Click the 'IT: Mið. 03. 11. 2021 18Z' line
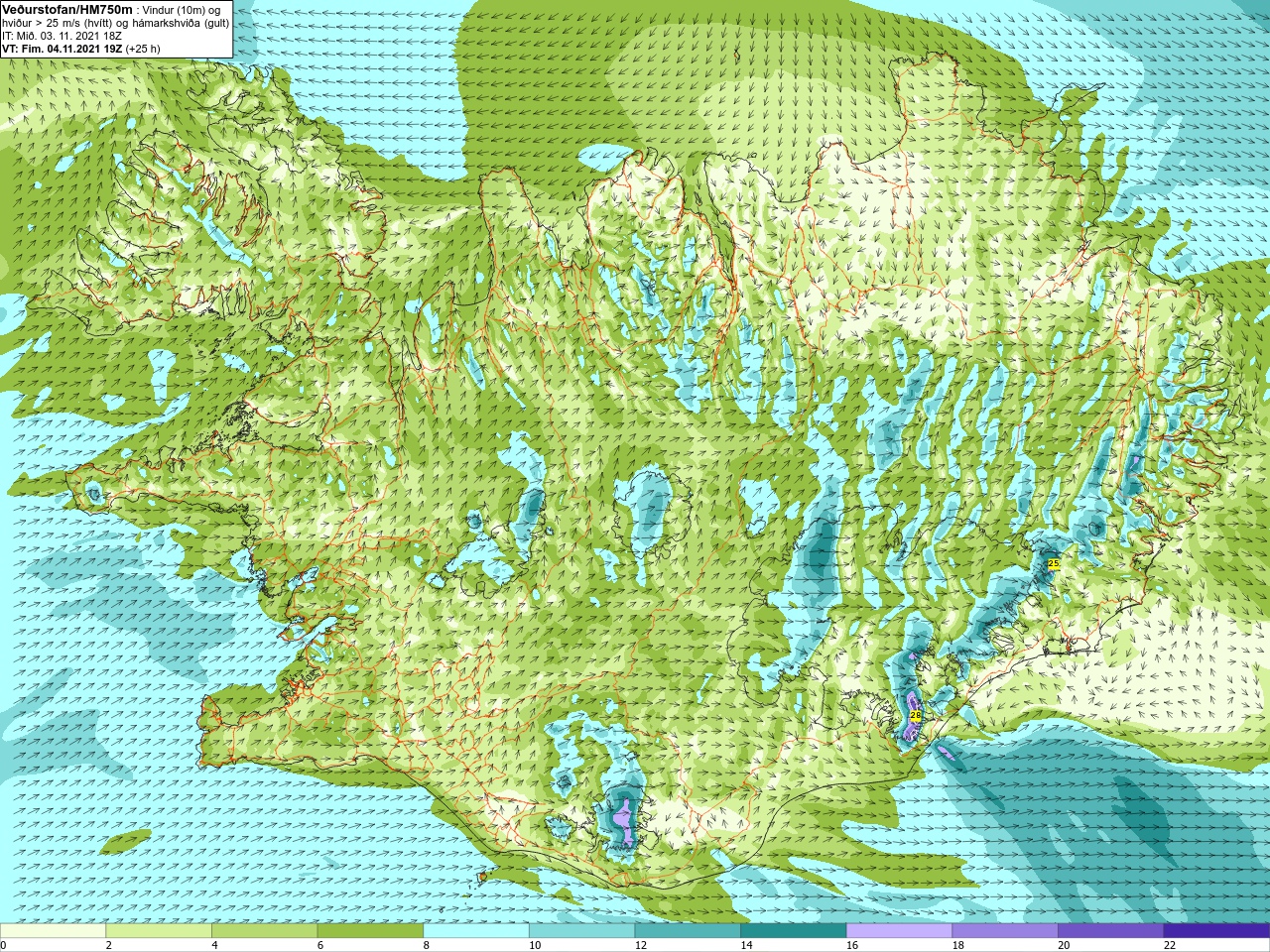This screenshot has height=952, width=1270. click(x=63, y=35)
